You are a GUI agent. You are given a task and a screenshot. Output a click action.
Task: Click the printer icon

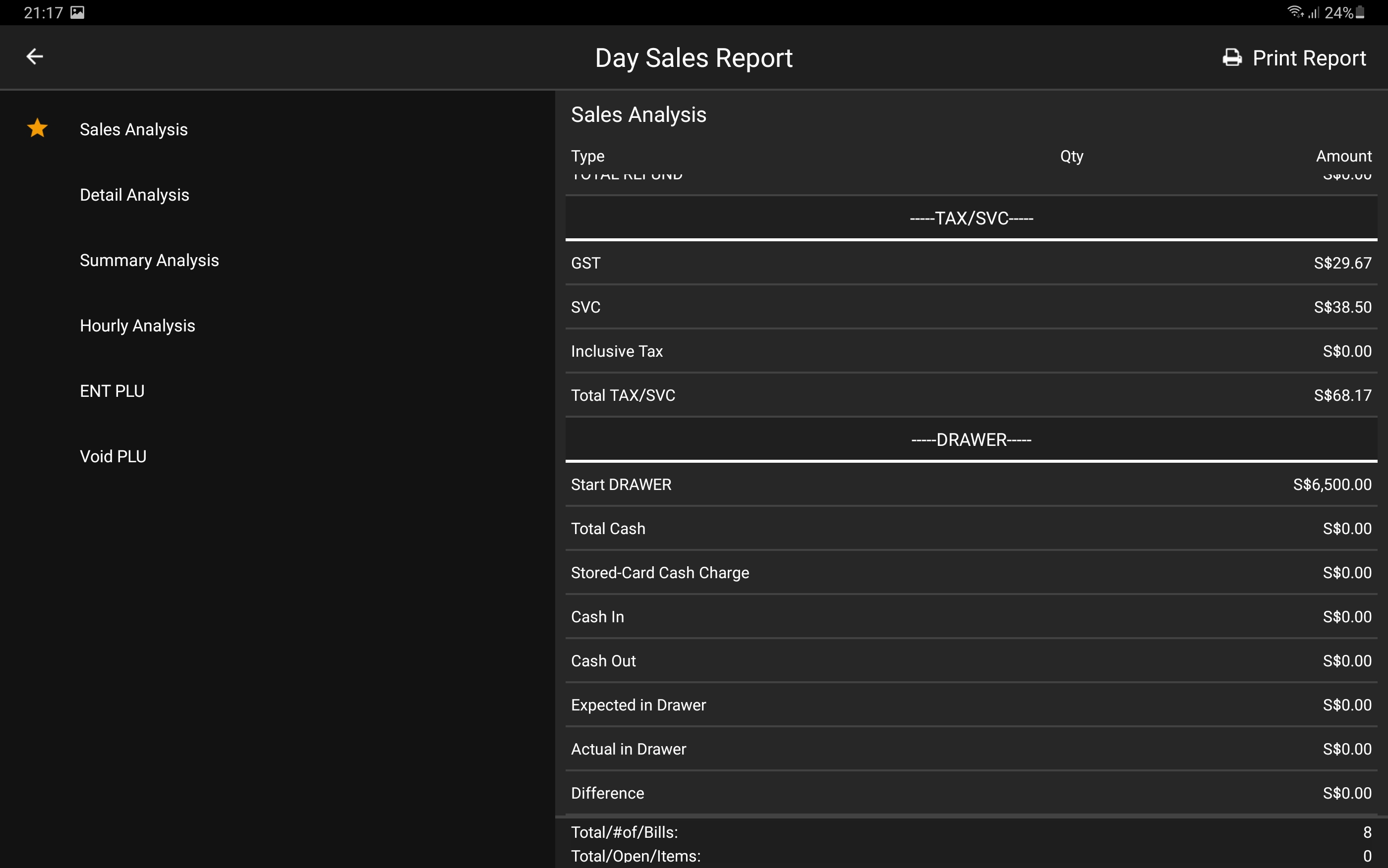click(x=1232, y=57)
